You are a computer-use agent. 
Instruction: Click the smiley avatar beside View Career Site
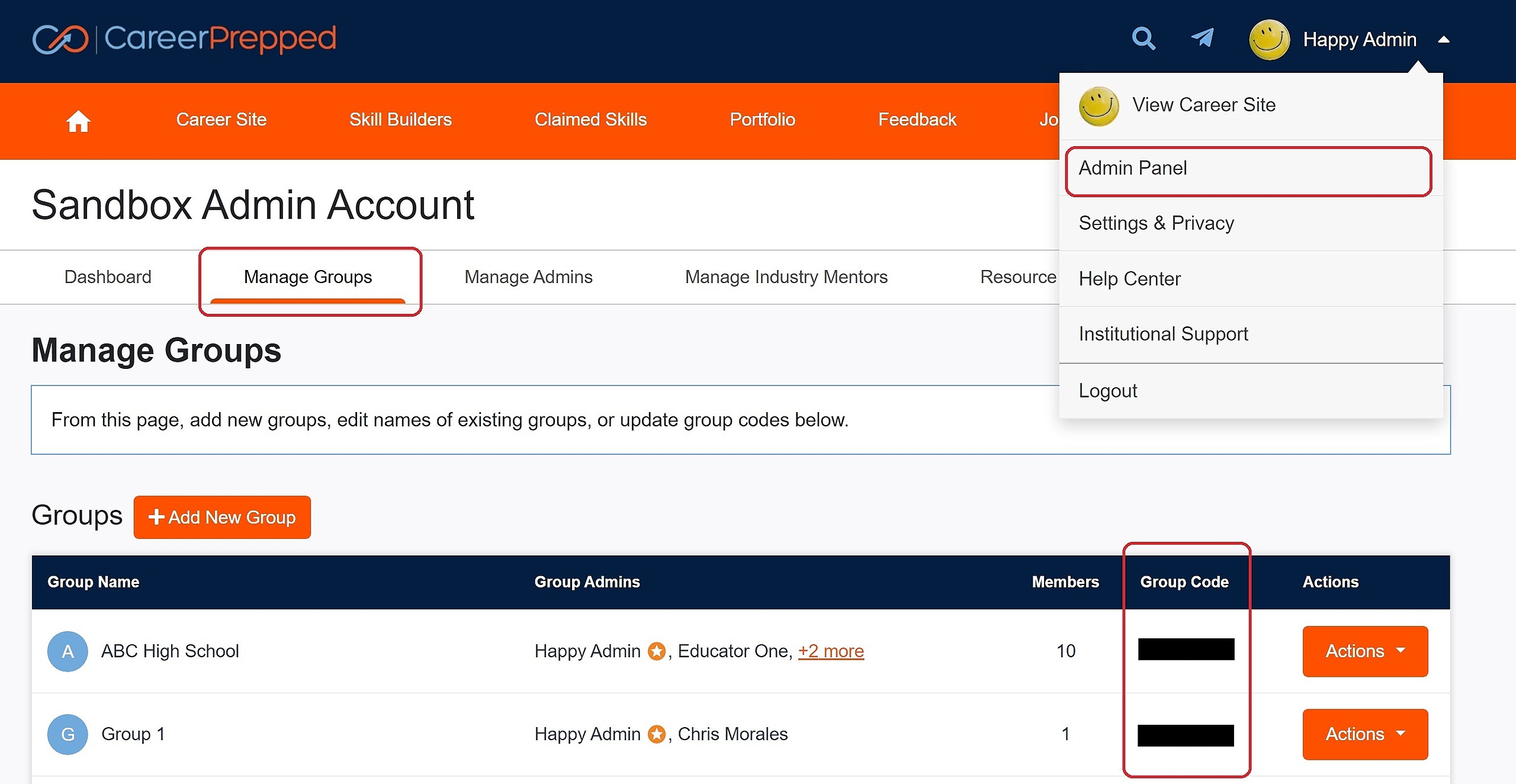point(1099,106)
